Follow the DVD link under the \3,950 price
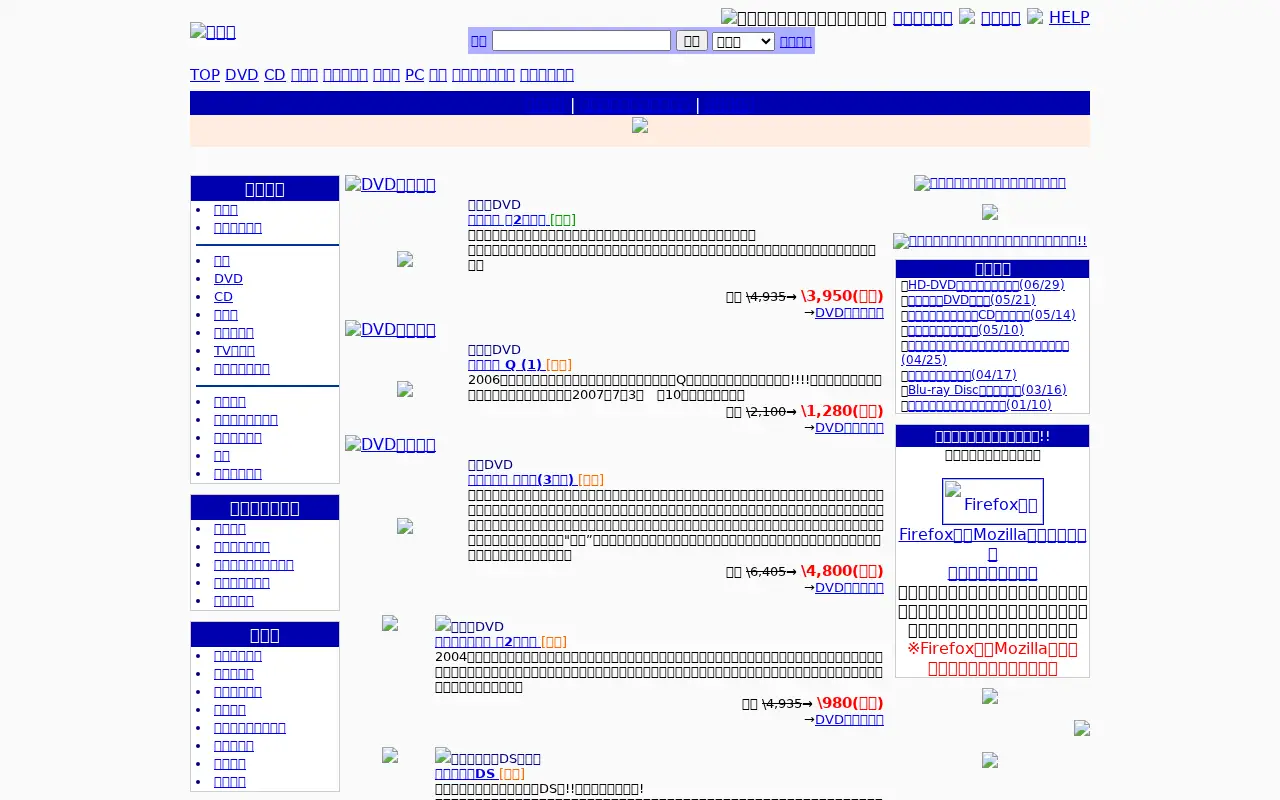This screenshot has height=800, width=1280. (x=849, y=313)
